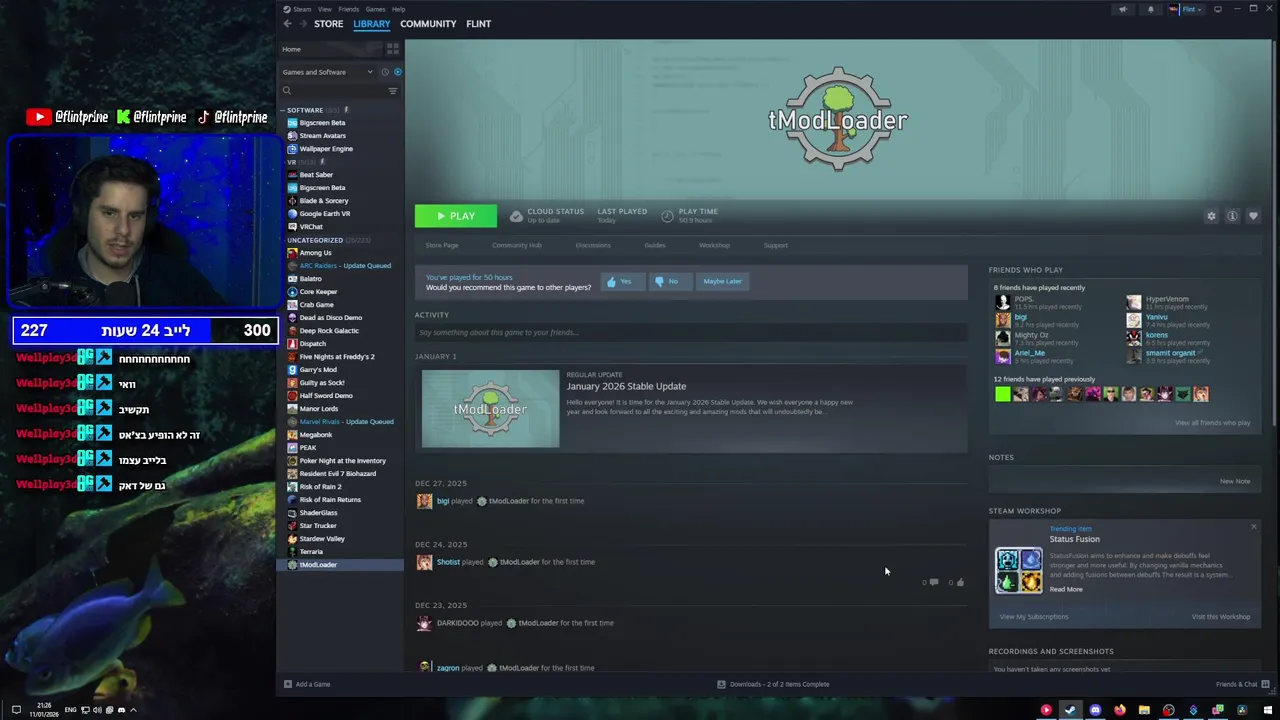Viewport: 1280px width, 720px height.
Task: Open the library advanced filter icon
Action: tap(392, 91)
